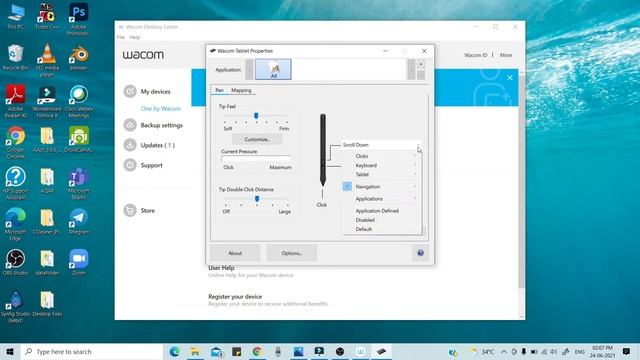This screenshot has height=360, width=640.
Task: Open Register your device link
Action: coord(235,296)
